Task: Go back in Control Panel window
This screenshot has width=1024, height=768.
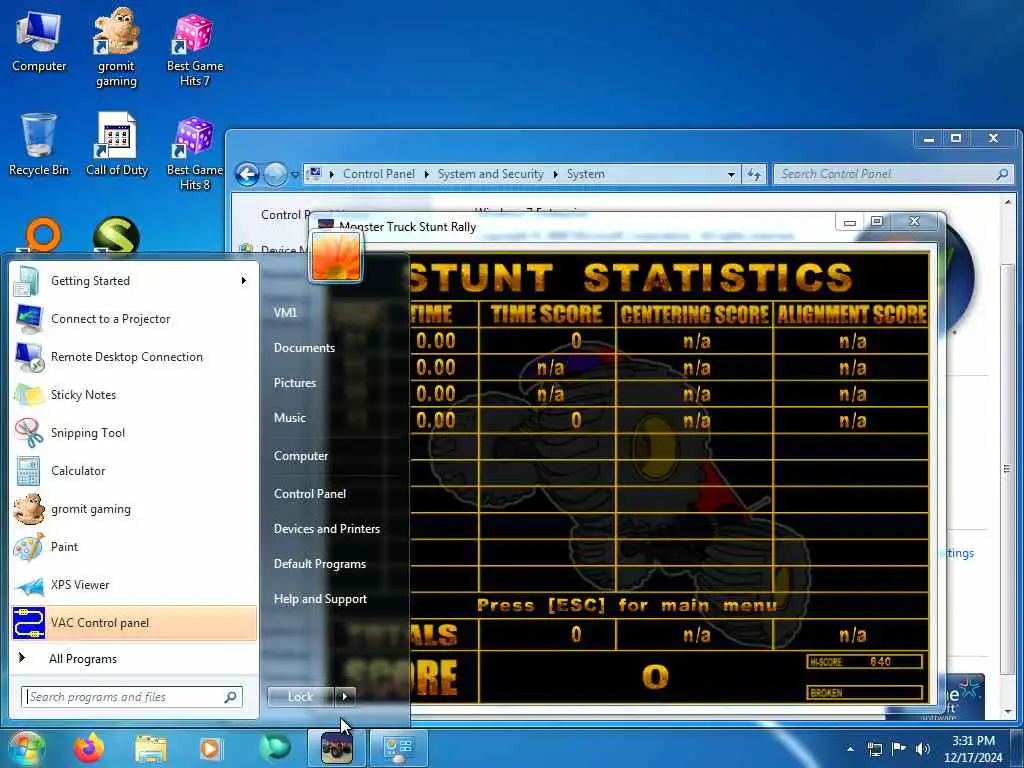Action: pyautogui.click(x=248, y=174)
